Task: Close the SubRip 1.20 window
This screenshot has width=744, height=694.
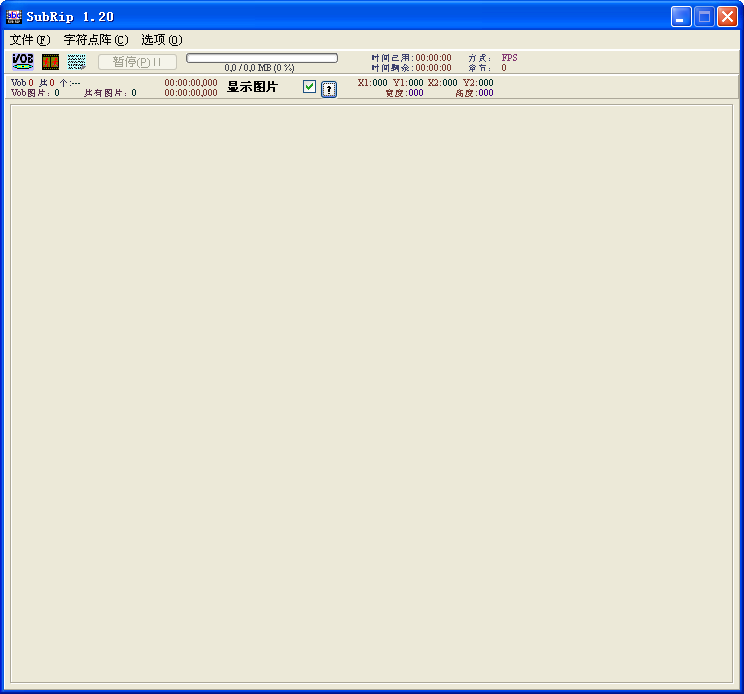Action: point(727,16)
